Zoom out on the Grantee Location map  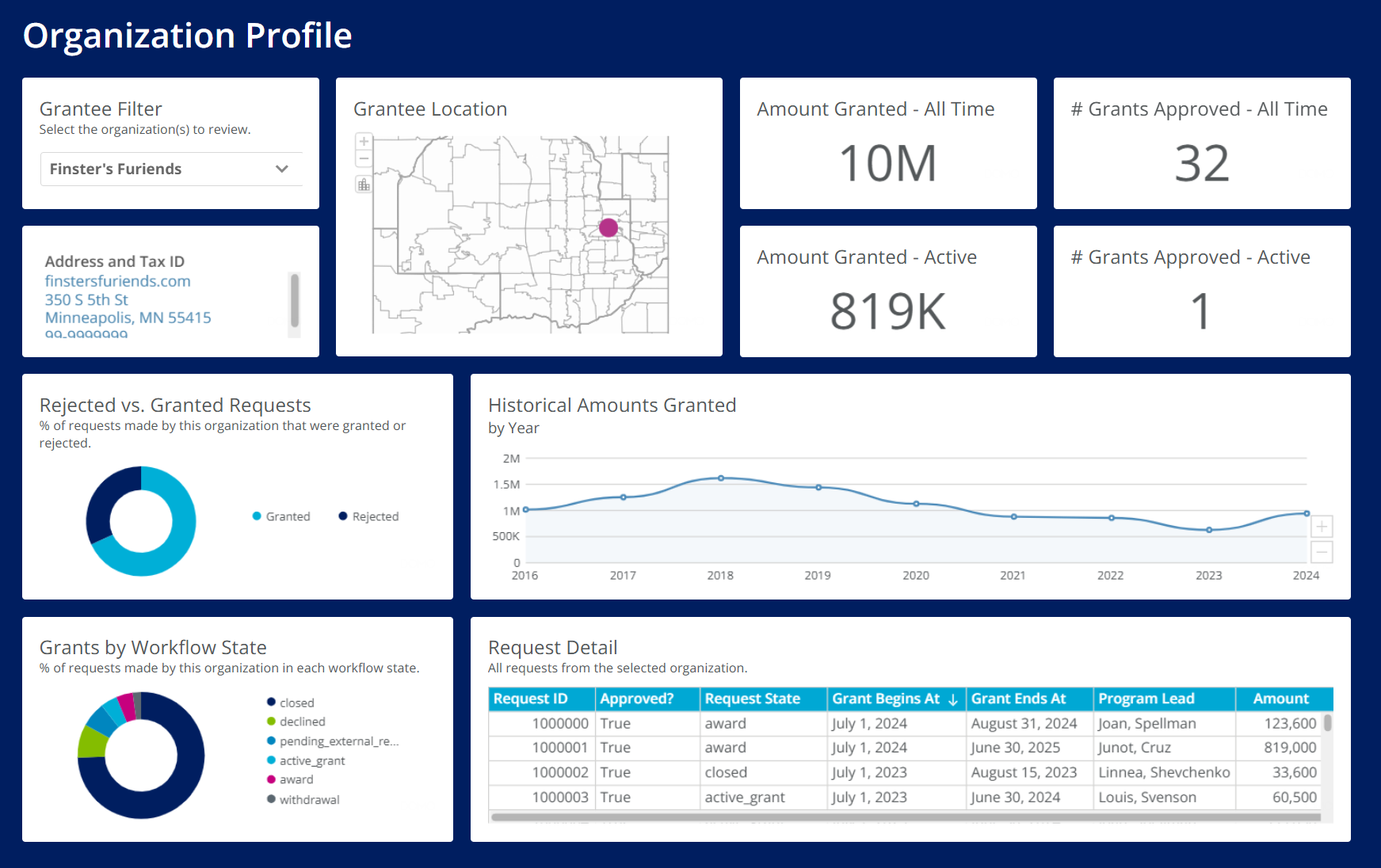click(364, 158)
